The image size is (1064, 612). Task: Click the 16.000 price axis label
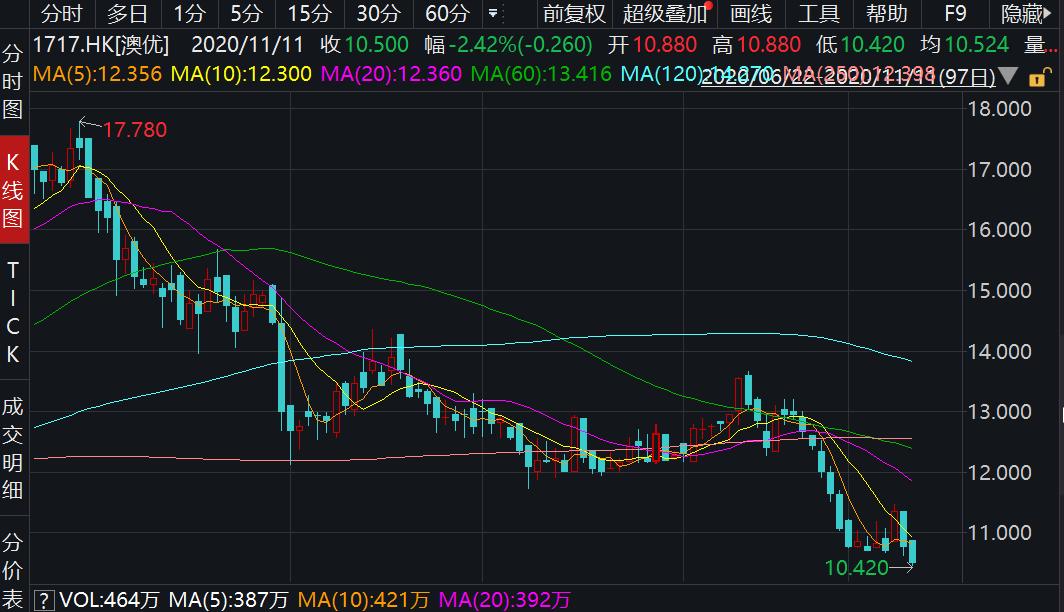pos(1000,230)
